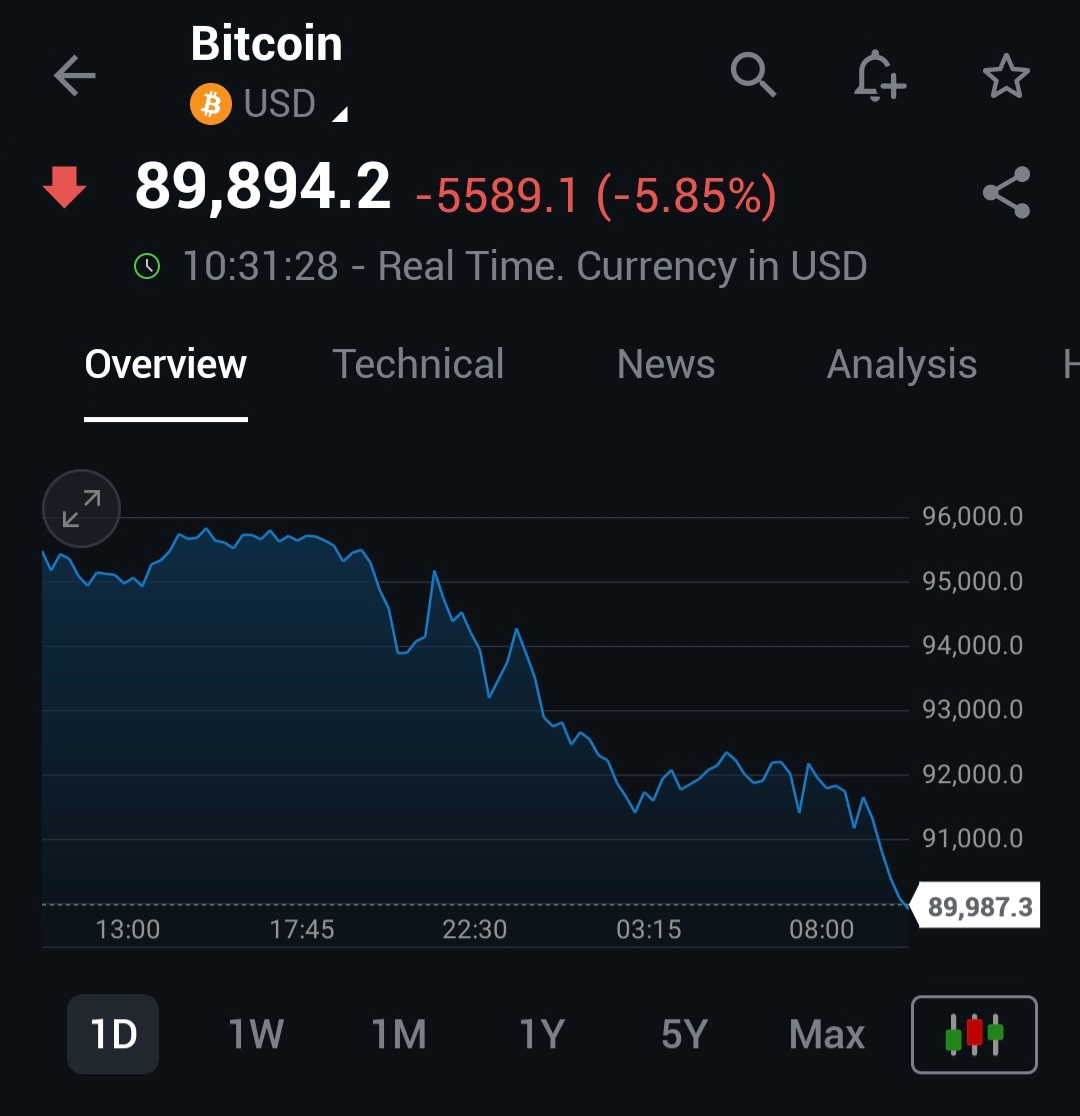Show the Max time range
1080x1116 pixels.
point(826,1034)
